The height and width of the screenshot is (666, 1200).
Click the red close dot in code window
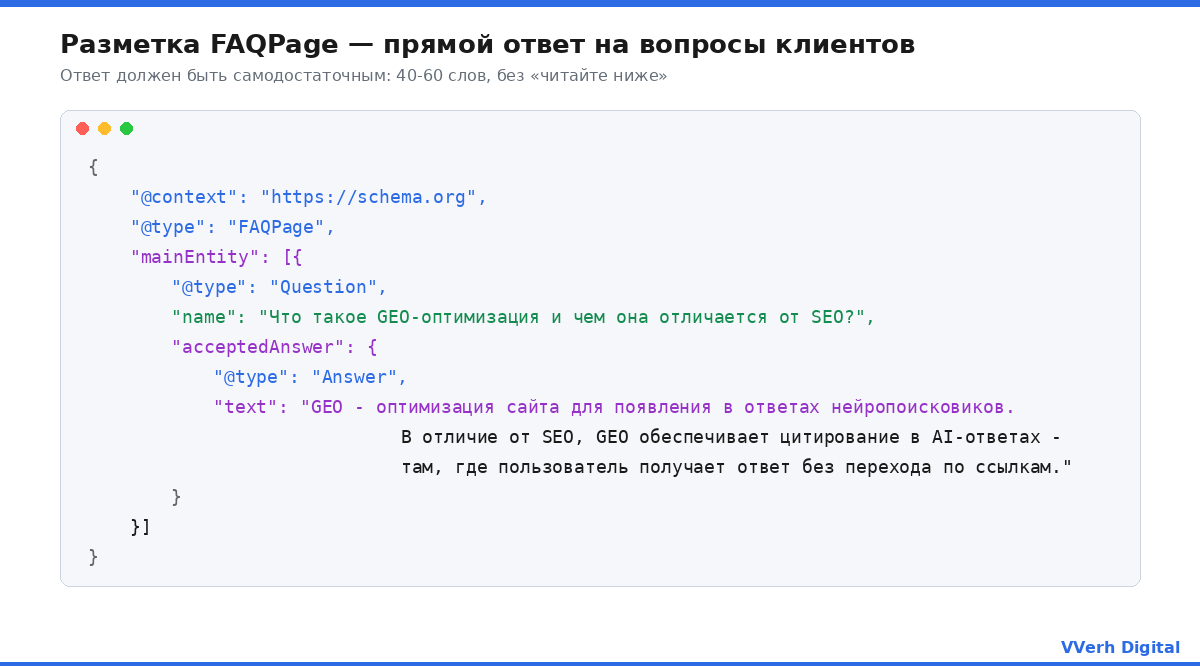82,129
